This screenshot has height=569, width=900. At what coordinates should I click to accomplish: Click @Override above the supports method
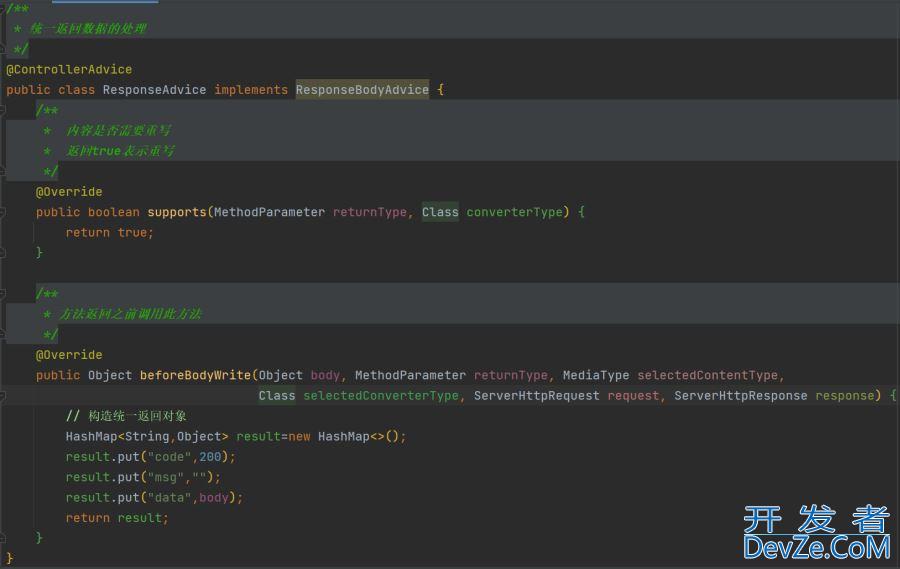point(69,192)
